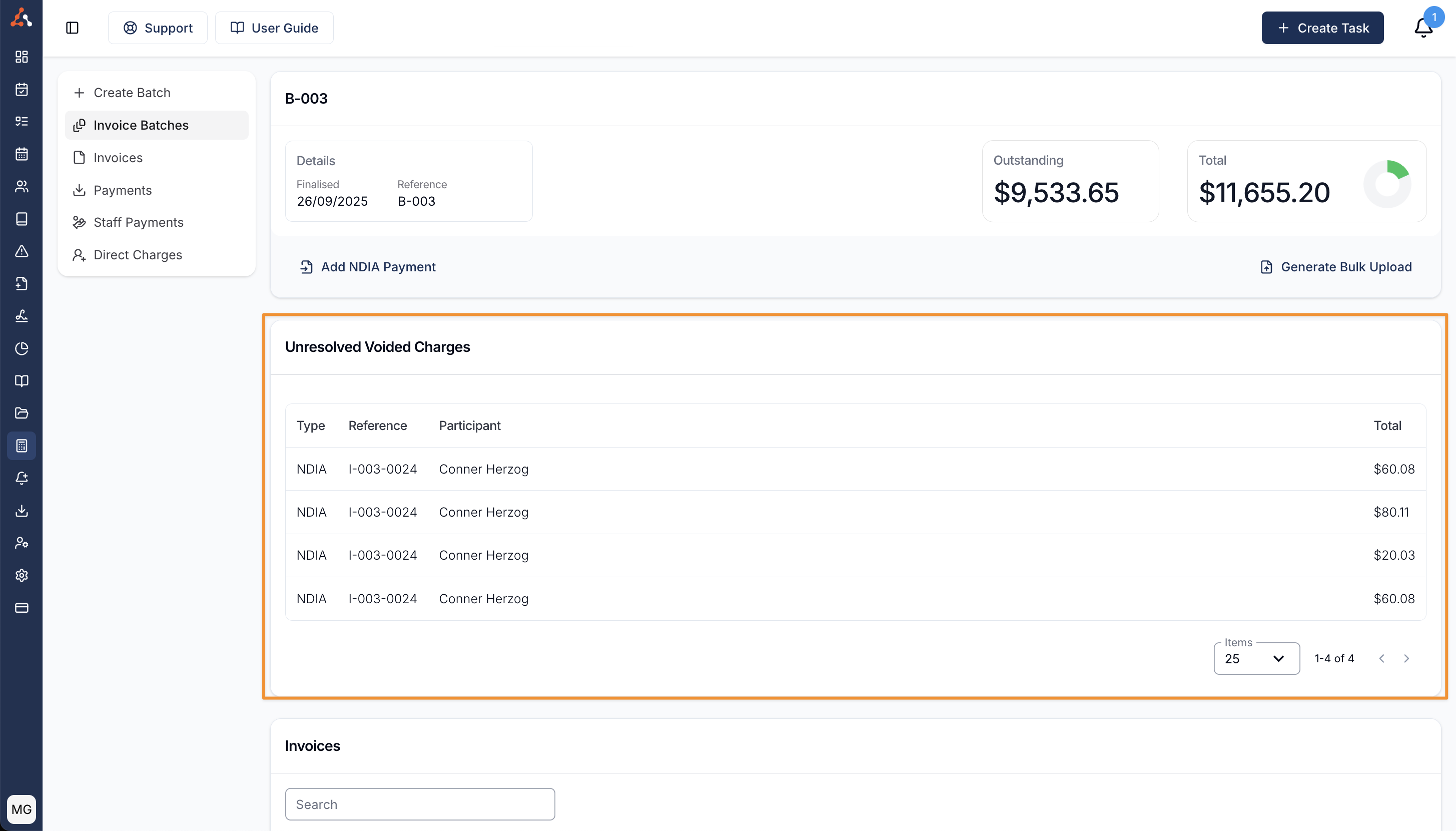This screenshot has height=831, width=1456.
Task: Open the settings gear in sidebar
Action: click(22, 575)
